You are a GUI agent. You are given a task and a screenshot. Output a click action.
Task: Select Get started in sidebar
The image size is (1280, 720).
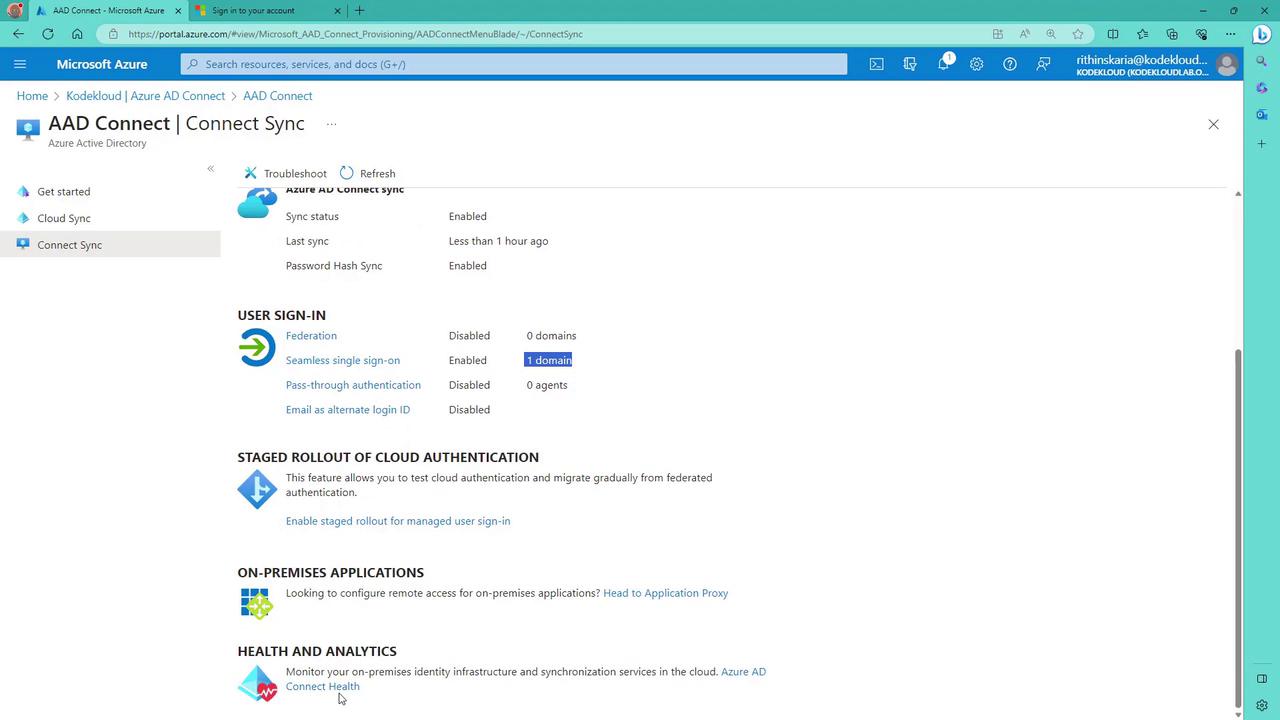point(64,191)
